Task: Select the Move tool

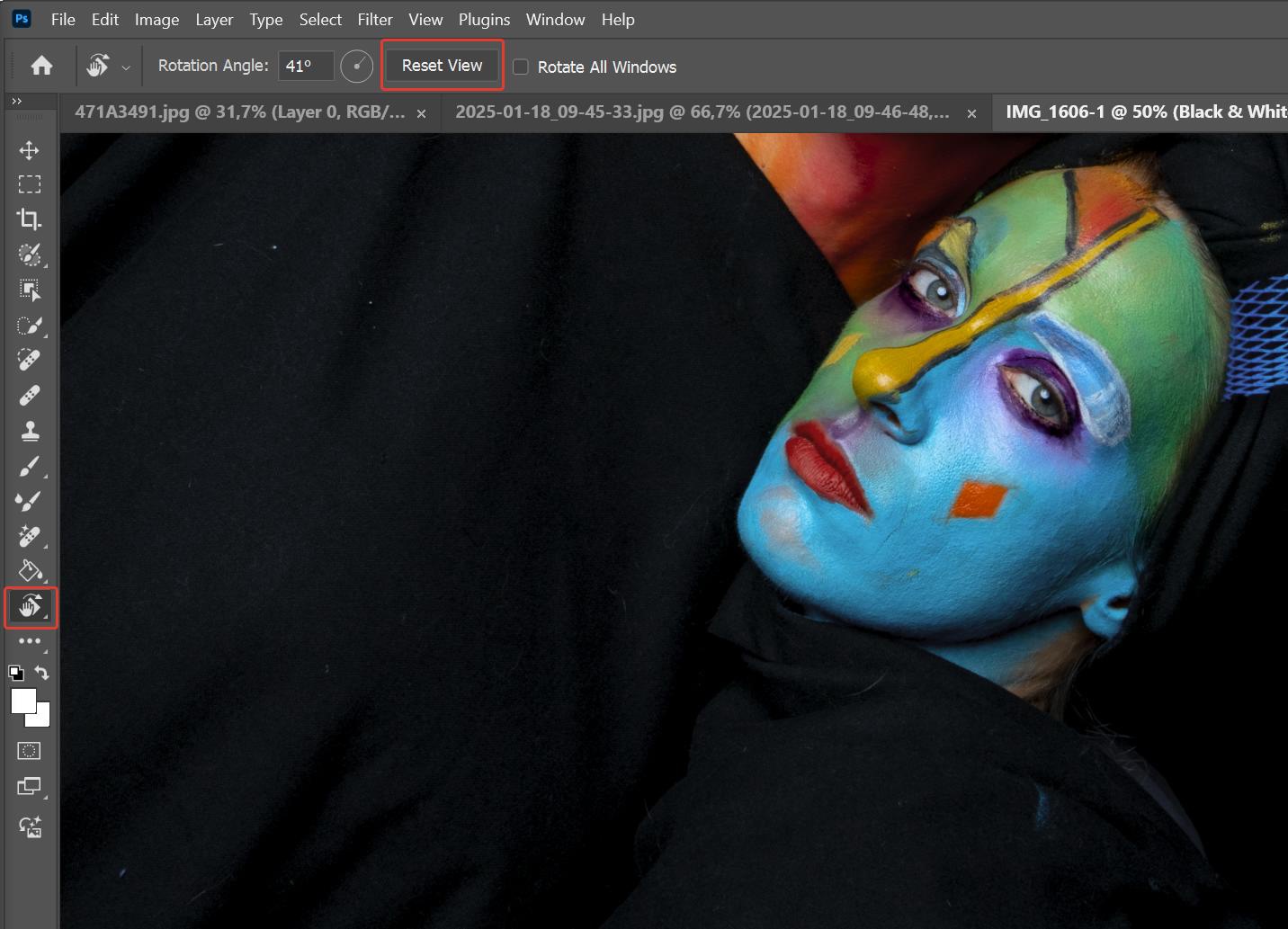Action: point(30,150)
